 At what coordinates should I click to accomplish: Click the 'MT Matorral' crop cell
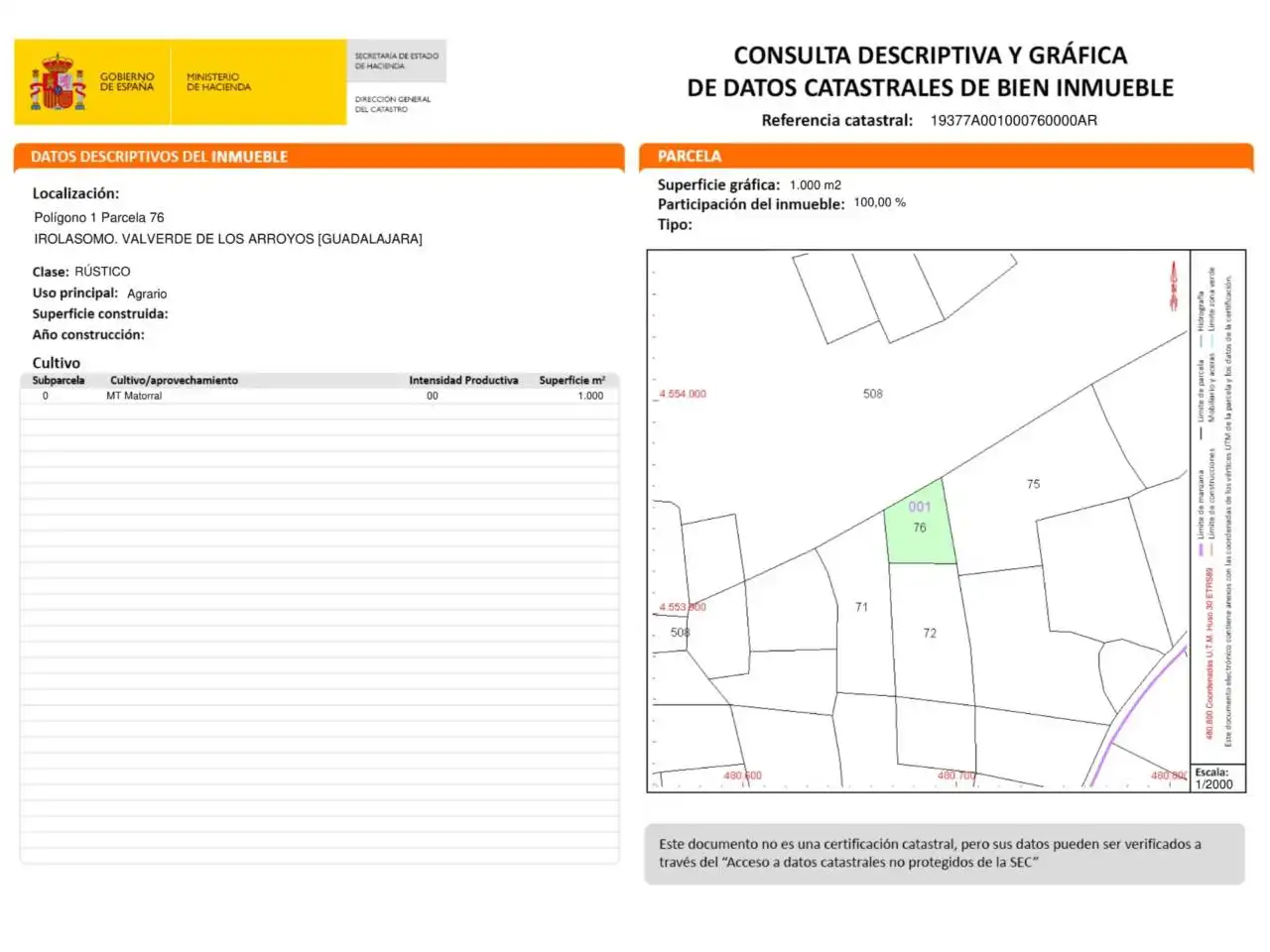pos(134,396)
